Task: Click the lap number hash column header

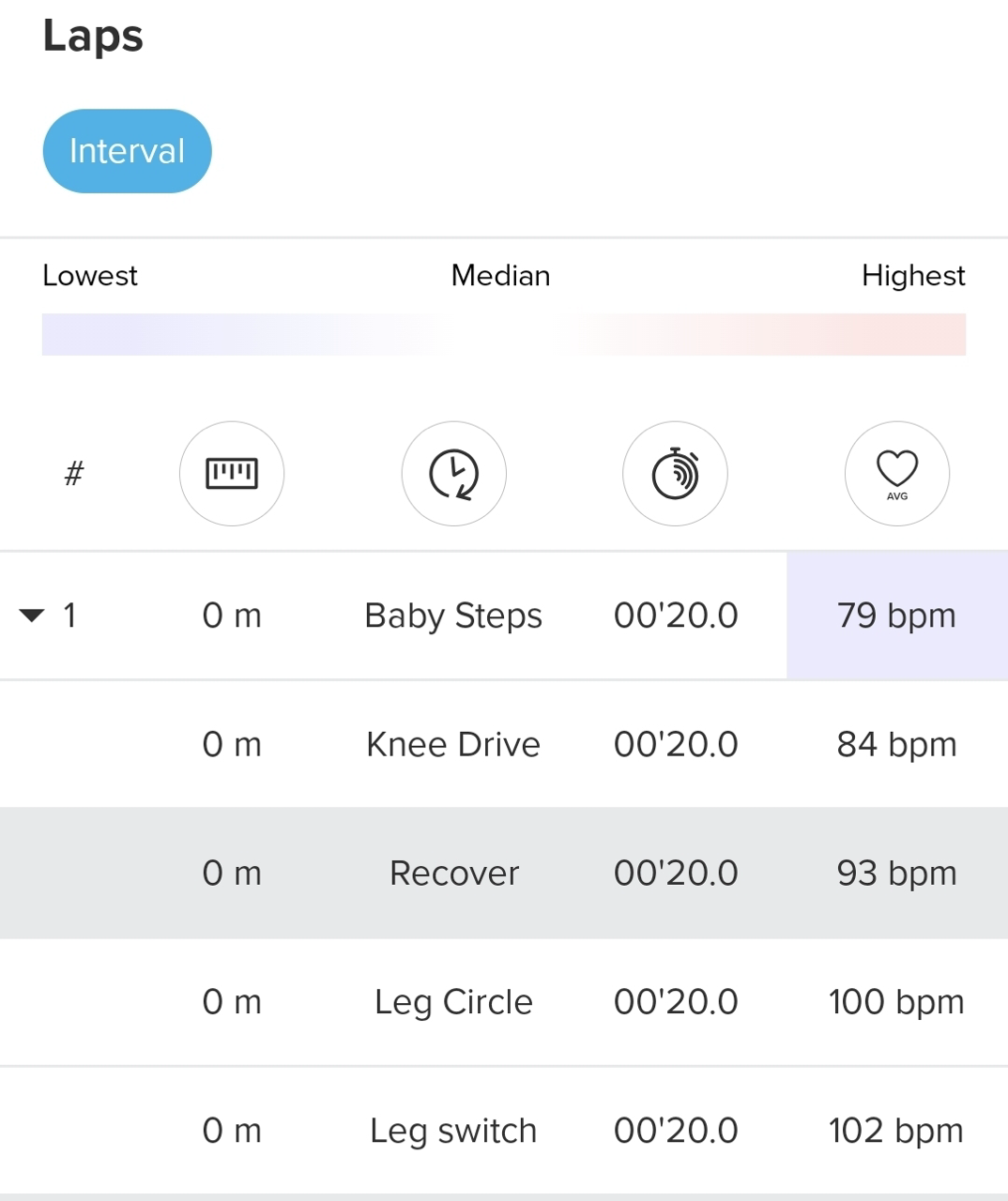Action: coord(74,473)
